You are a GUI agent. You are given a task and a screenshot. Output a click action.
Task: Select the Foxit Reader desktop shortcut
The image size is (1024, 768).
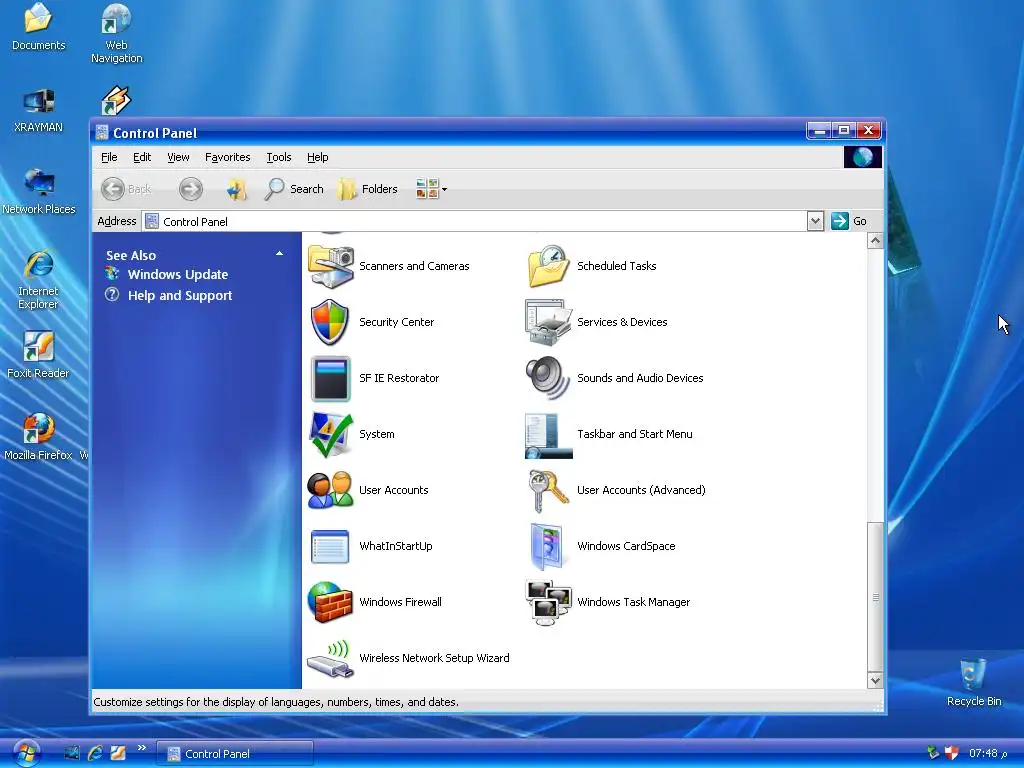click(x=39, y=356)
